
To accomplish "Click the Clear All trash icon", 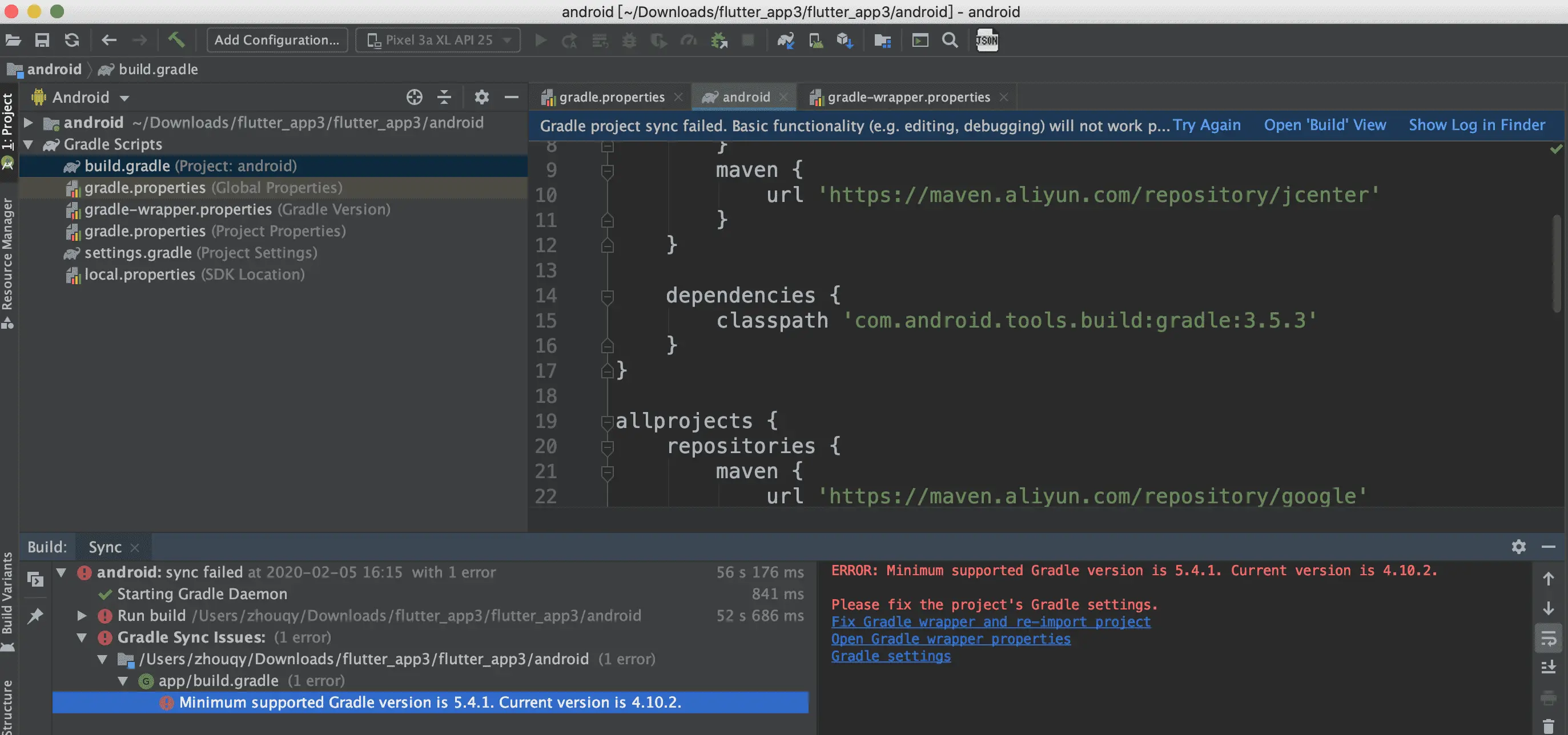I will point(1549,725).
